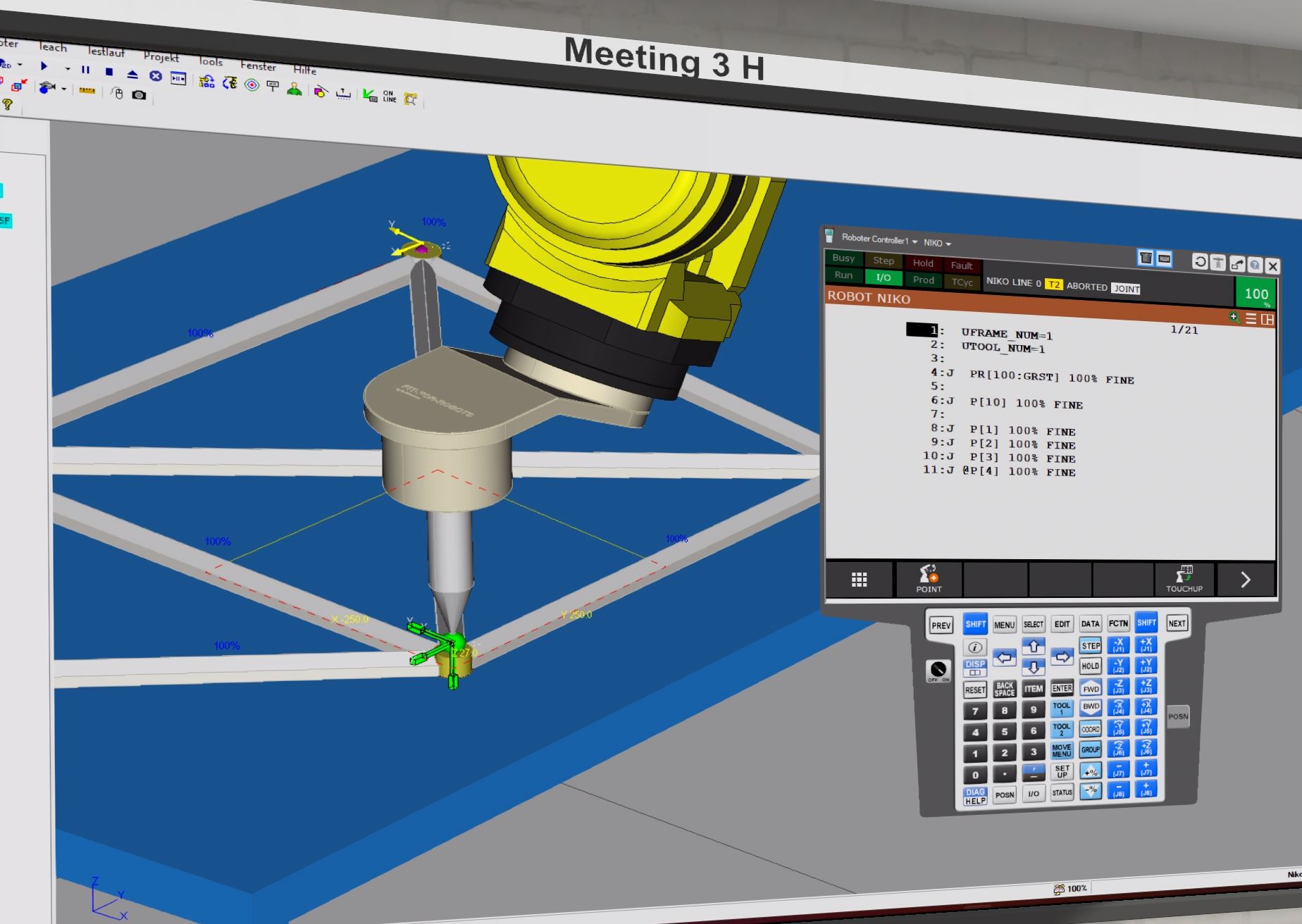
Task: Open the Testlauf menu
Action: (x=106, y=51)
